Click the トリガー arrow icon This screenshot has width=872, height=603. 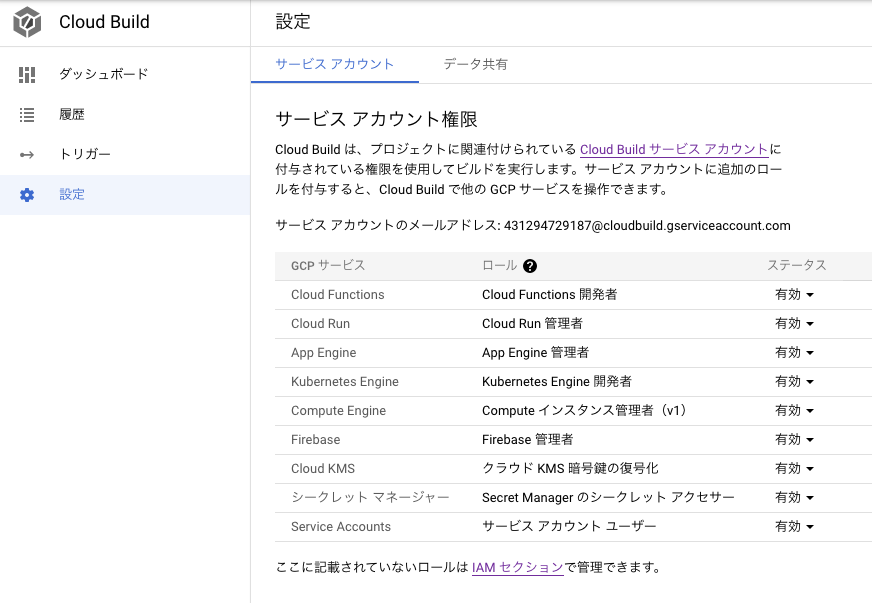click(27, 155)
